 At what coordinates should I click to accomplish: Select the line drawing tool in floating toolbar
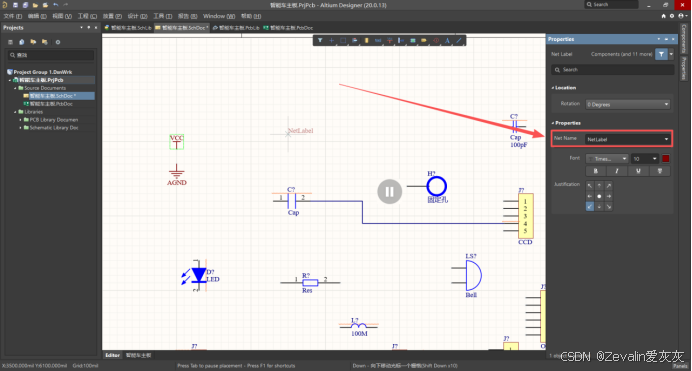click(x=459, y=41)
